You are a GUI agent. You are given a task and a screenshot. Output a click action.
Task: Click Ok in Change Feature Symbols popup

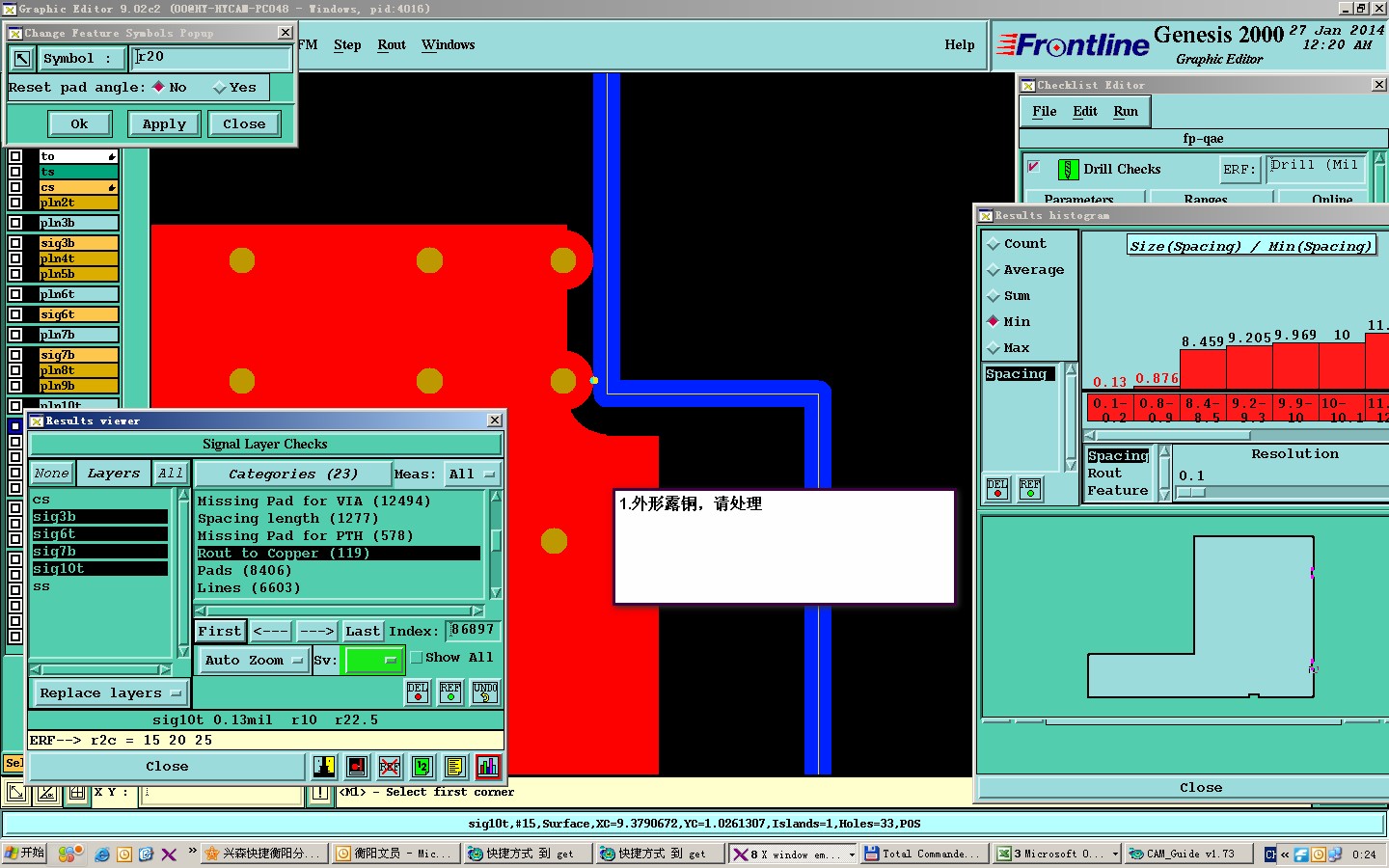tap(79, 124)
